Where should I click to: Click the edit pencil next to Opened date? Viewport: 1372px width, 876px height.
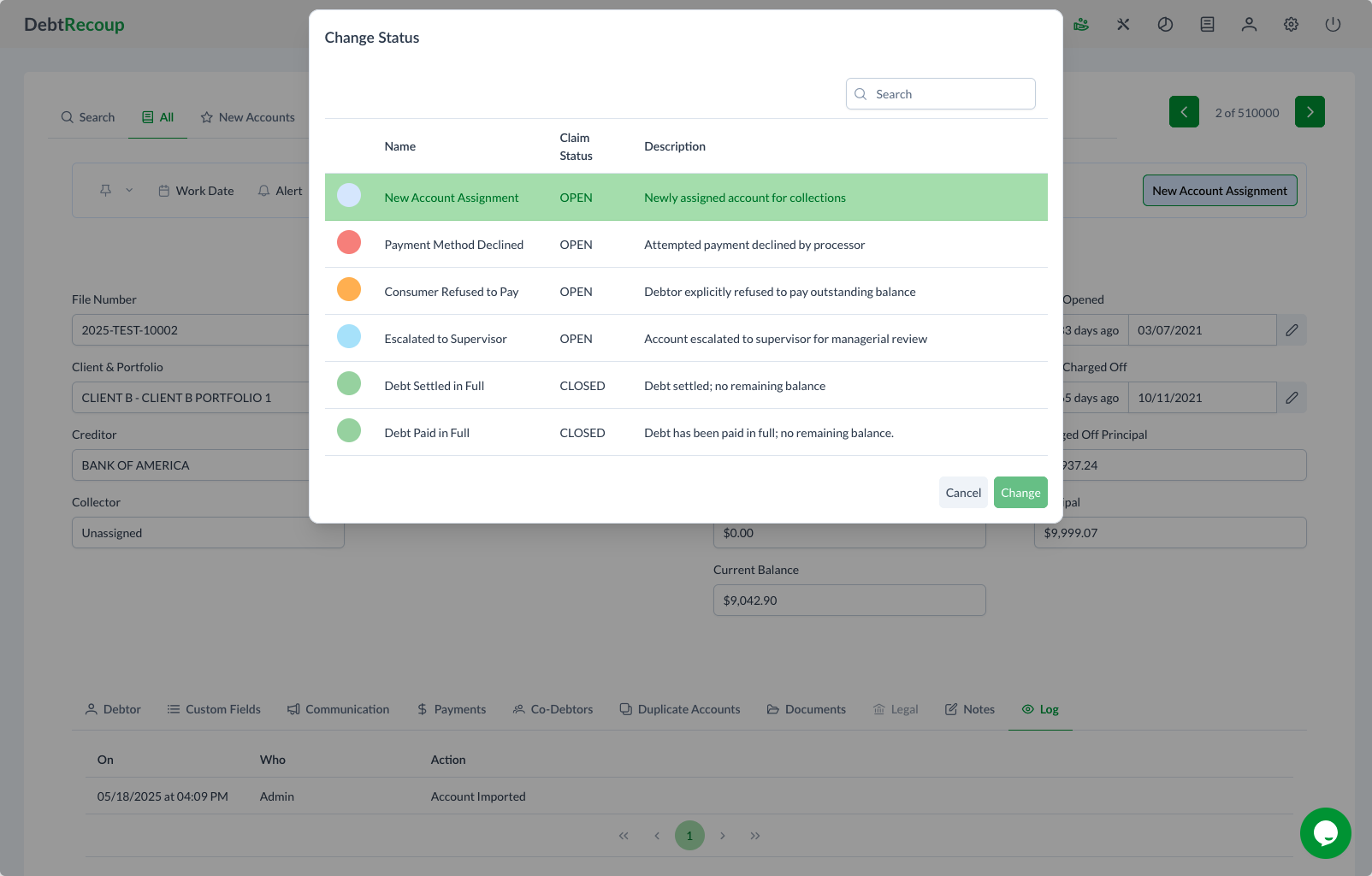point(1292,330)
